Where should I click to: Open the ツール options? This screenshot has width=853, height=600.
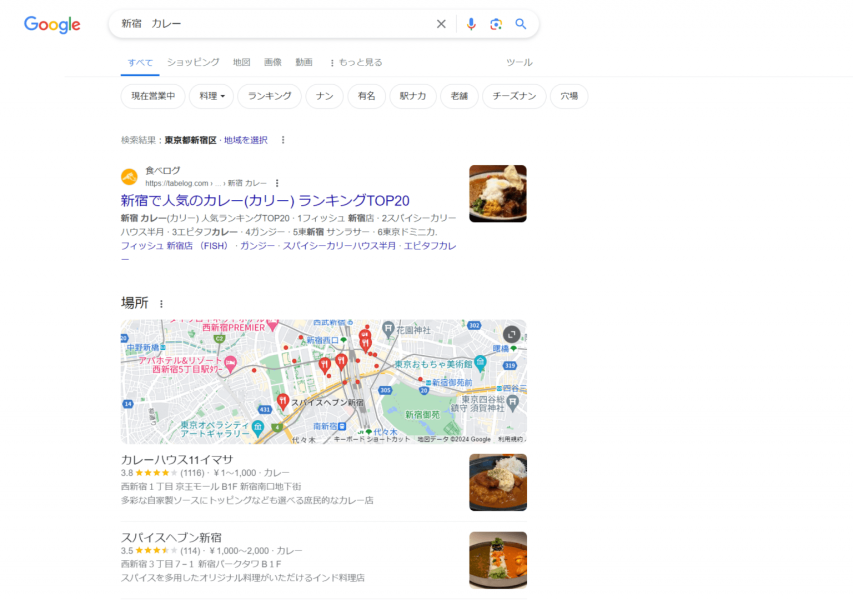pos(519,63)
